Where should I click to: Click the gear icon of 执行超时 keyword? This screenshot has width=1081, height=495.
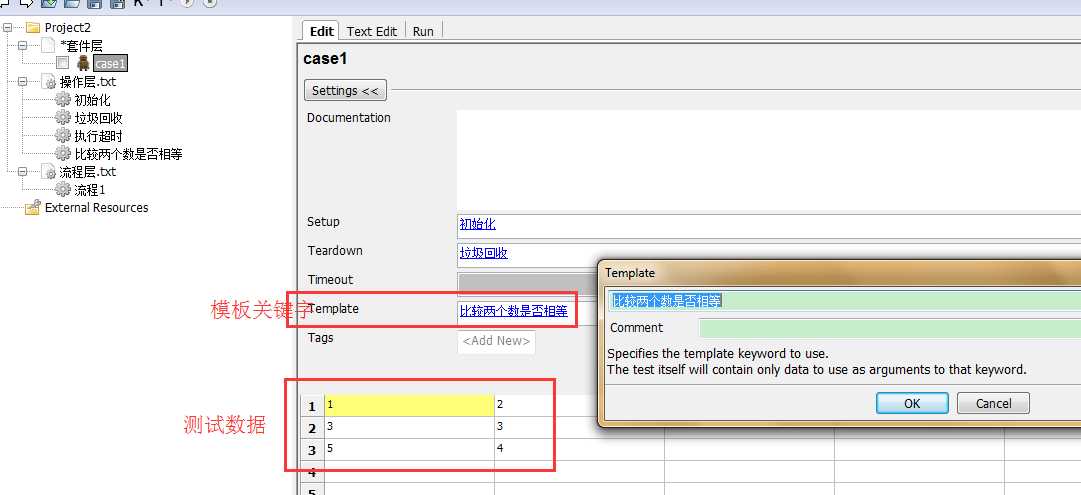(63, 136)
